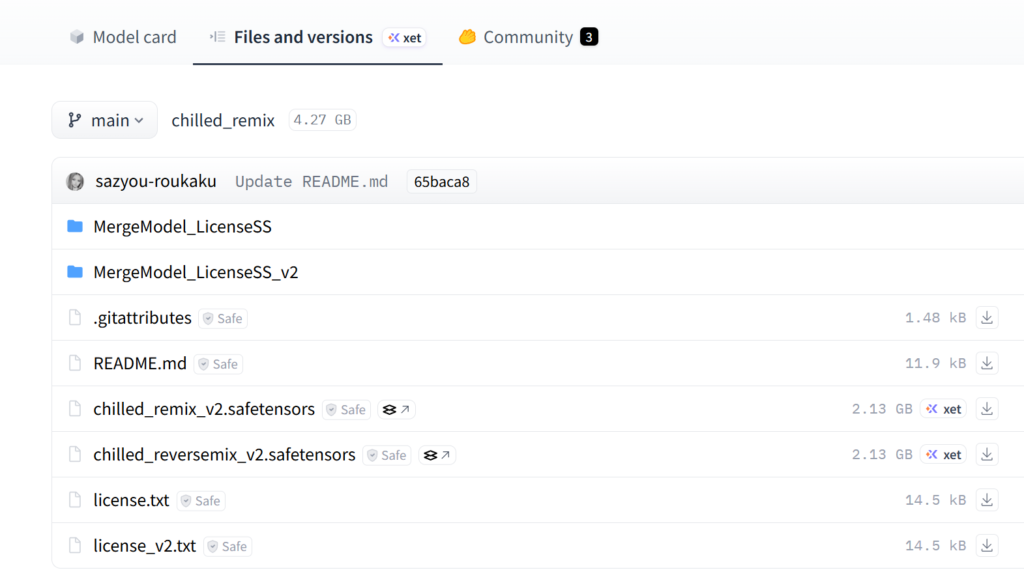Click the 1.48 kB size of .gitattributes

click(935, 318)
